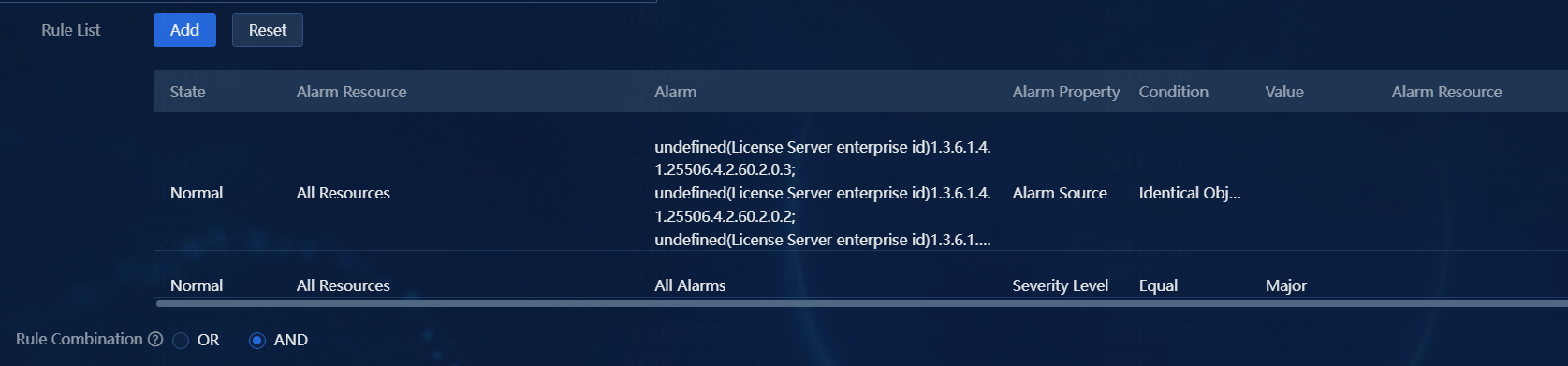Click the Severity Level property cell
Screen dimensions: 1568x366
1060,285
